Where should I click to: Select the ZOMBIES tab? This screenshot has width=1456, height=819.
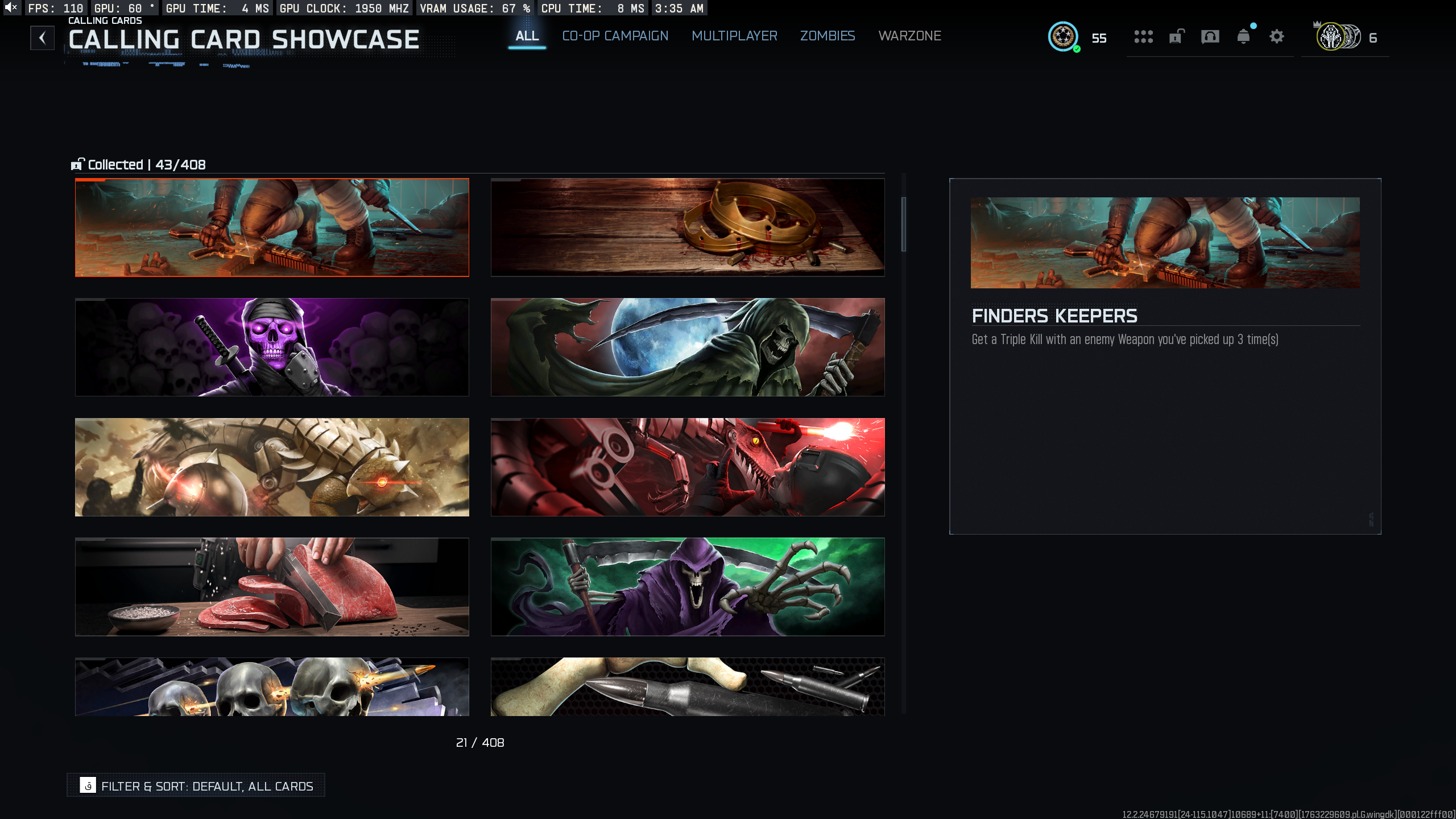click(828, 36)
